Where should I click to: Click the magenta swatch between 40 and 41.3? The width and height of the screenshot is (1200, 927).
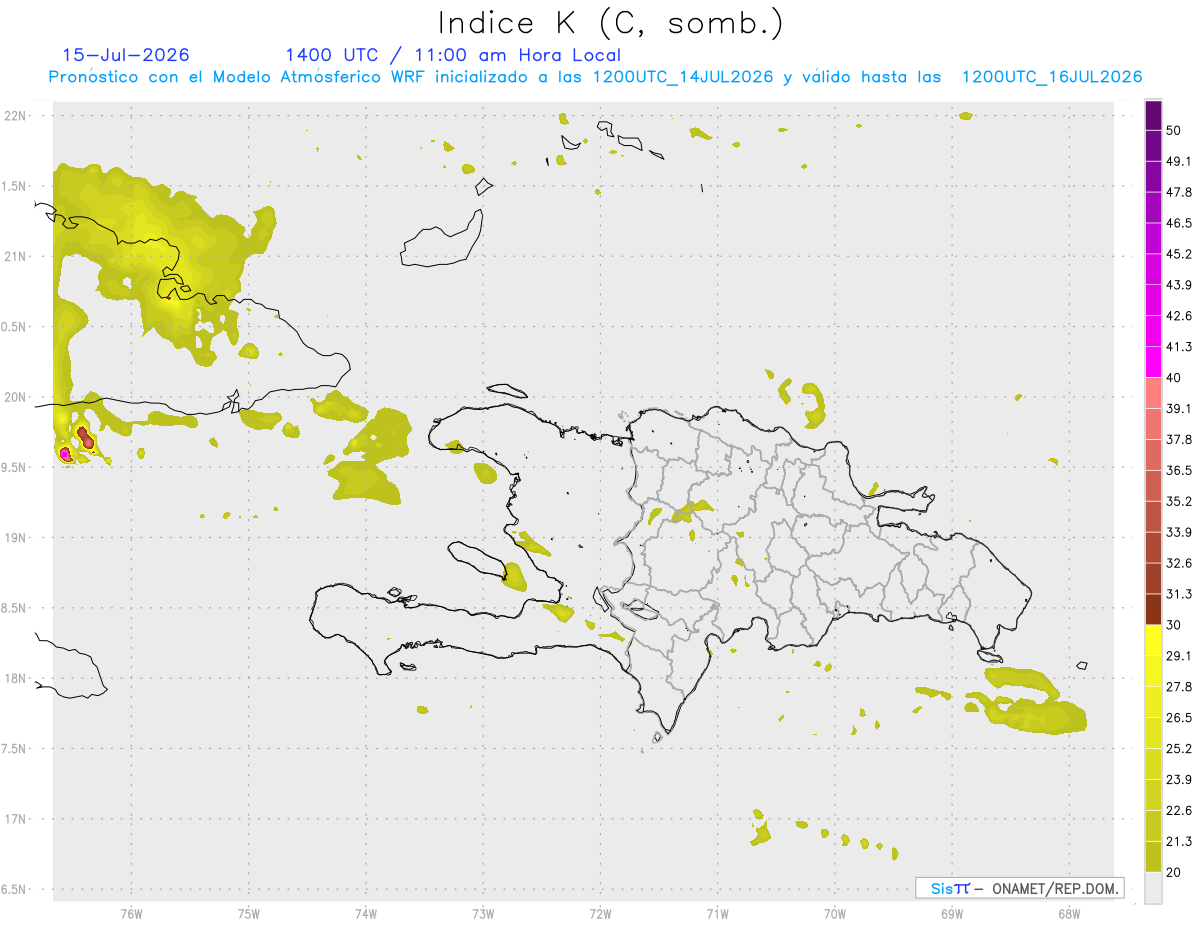pyautogui.click(x=1154, y=362)
